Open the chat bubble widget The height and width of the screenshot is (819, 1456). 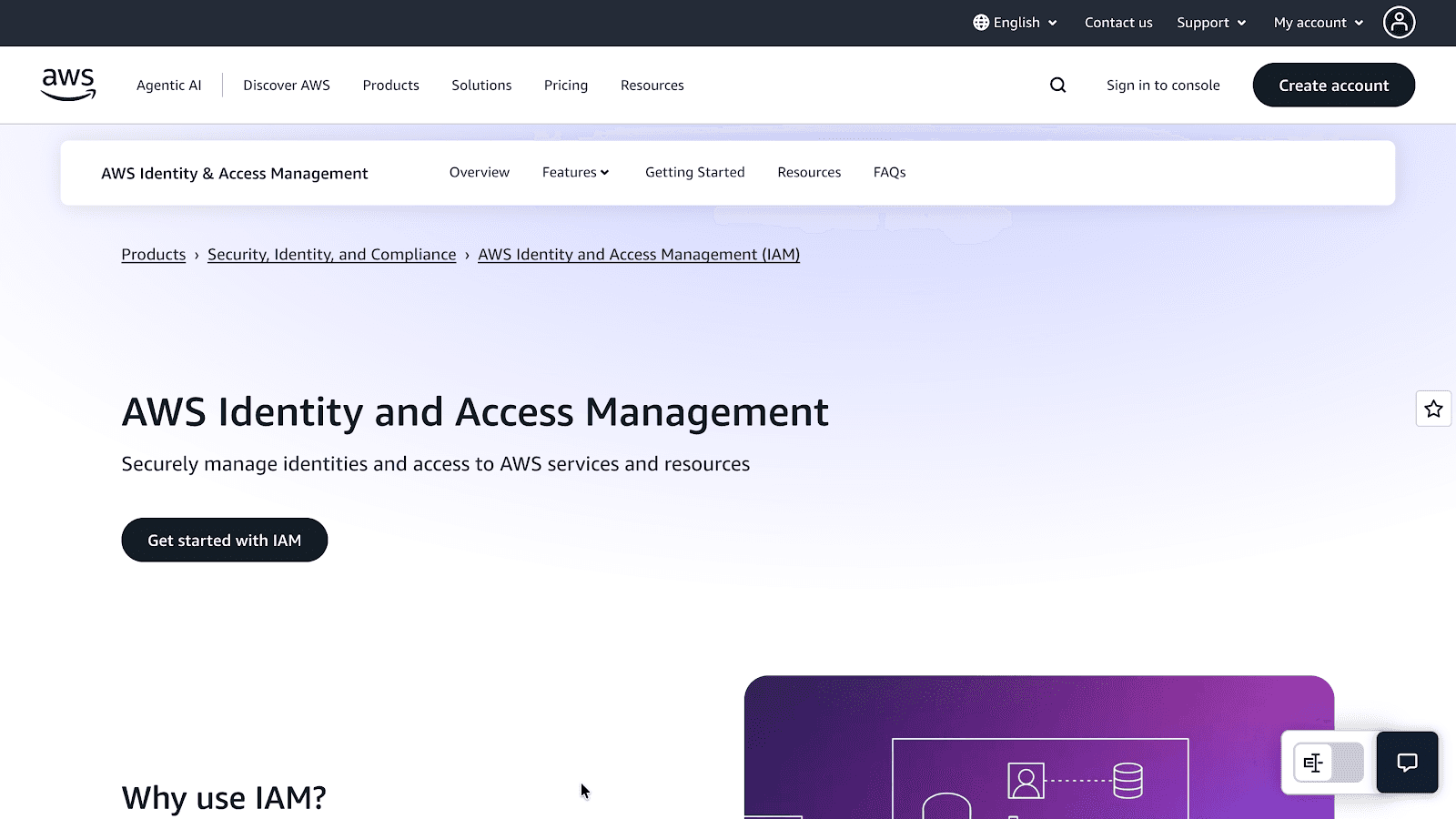[1407, 763]
